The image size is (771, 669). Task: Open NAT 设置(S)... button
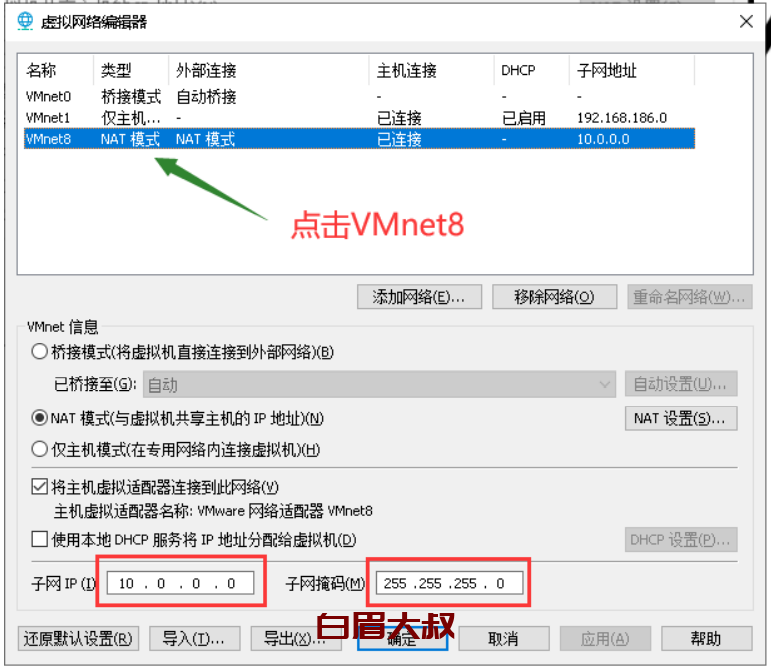coord(681,418)
